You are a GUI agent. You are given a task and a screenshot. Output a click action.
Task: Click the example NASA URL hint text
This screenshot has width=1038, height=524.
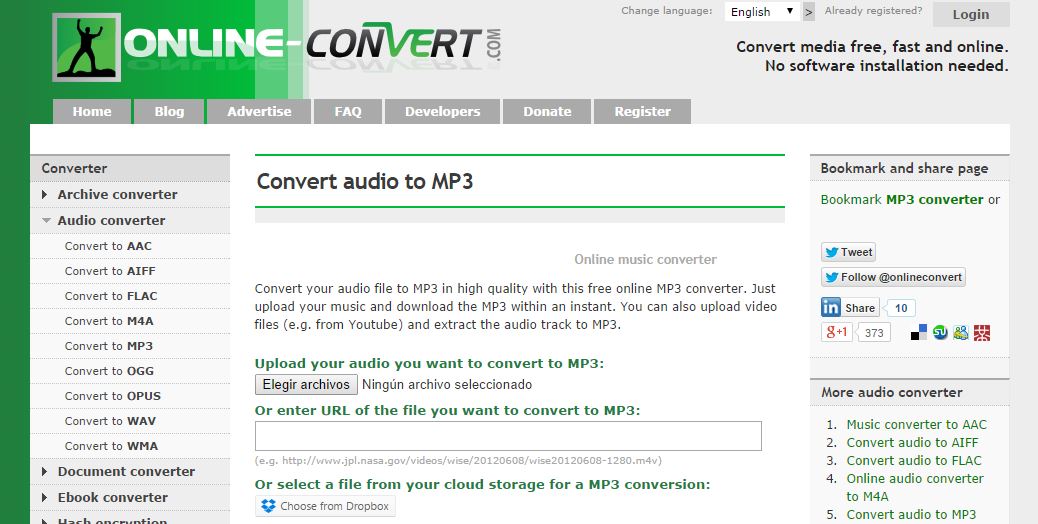click(458, 460)
